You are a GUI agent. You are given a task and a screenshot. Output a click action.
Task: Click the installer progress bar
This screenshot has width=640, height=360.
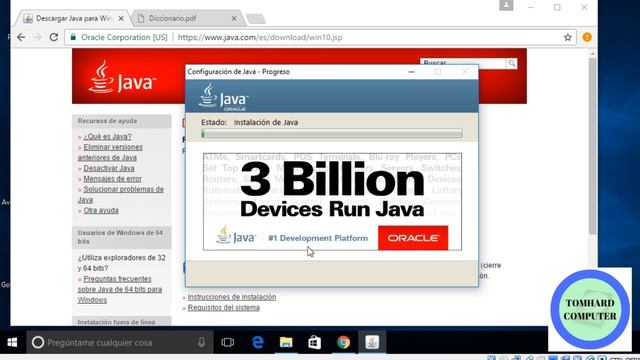331,133
